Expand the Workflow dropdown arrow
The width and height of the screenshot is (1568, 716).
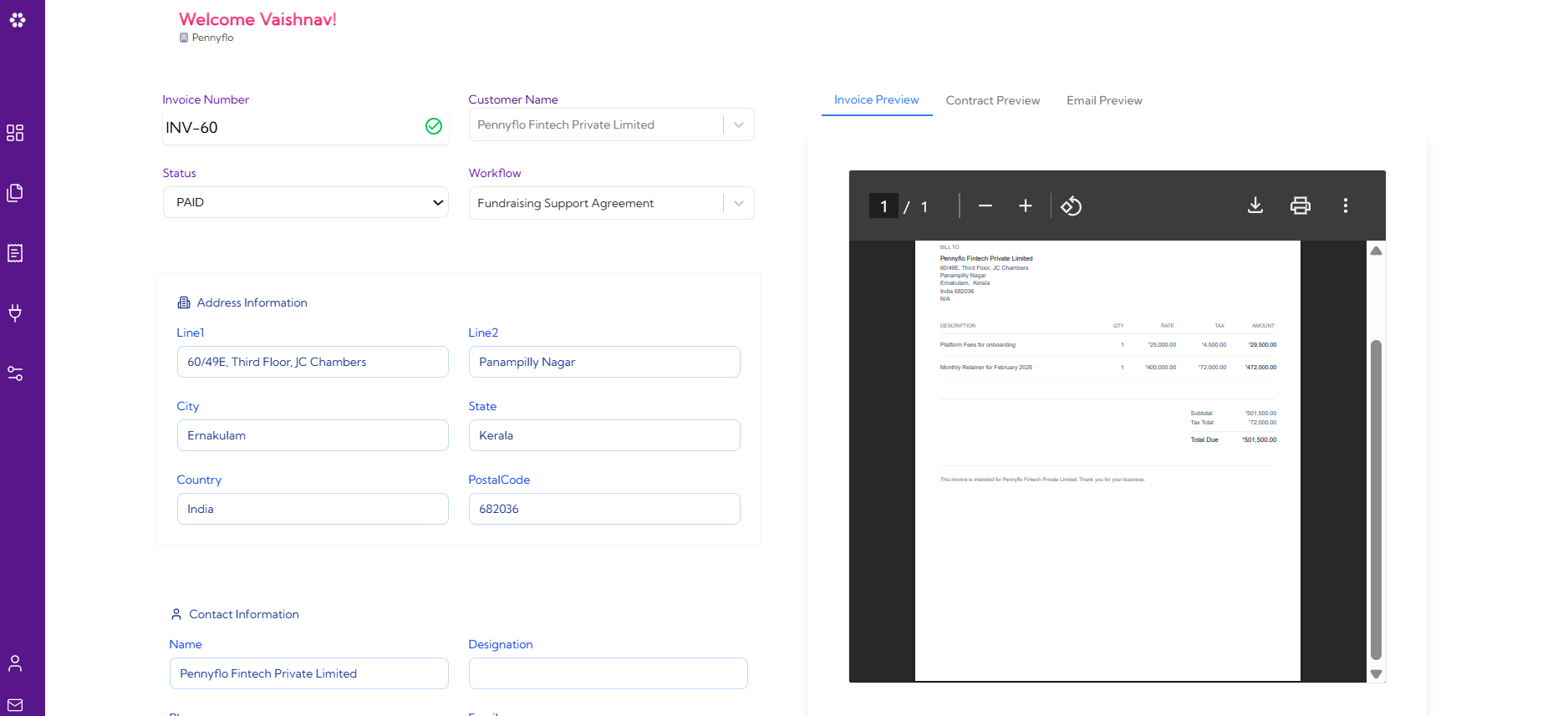pos(739,203)
